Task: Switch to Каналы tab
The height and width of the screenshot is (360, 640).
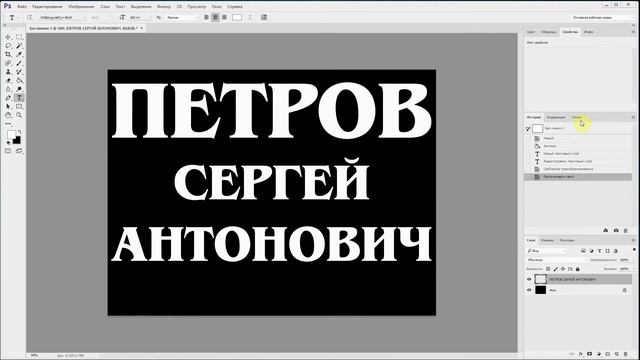Action: [x=547, y=240]
